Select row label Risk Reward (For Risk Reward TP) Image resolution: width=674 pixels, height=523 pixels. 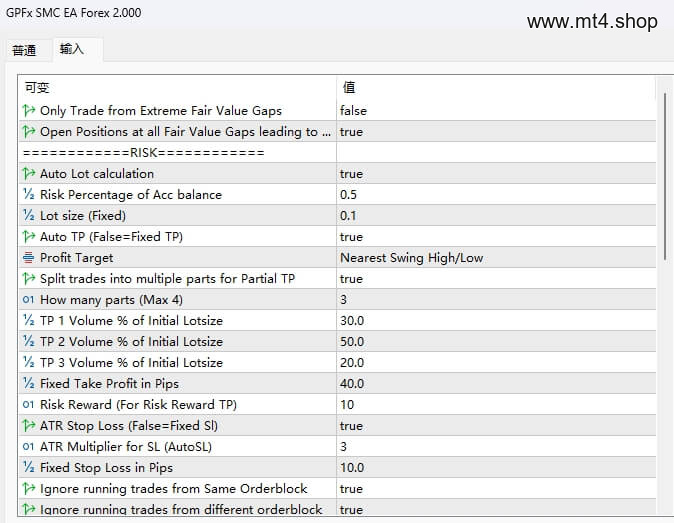click(138, 404)
